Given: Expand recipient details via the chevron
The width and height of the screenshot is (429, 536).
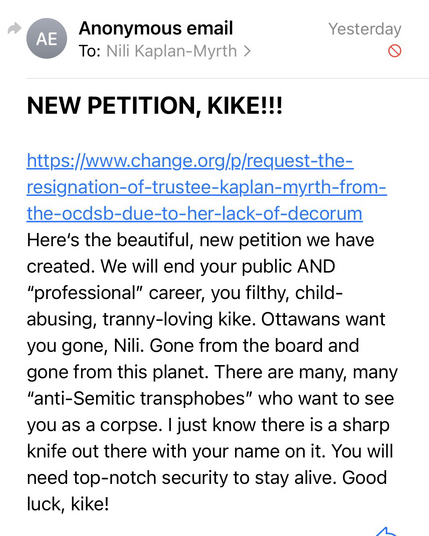Looking at the screenshot, I should click(247, 51).
